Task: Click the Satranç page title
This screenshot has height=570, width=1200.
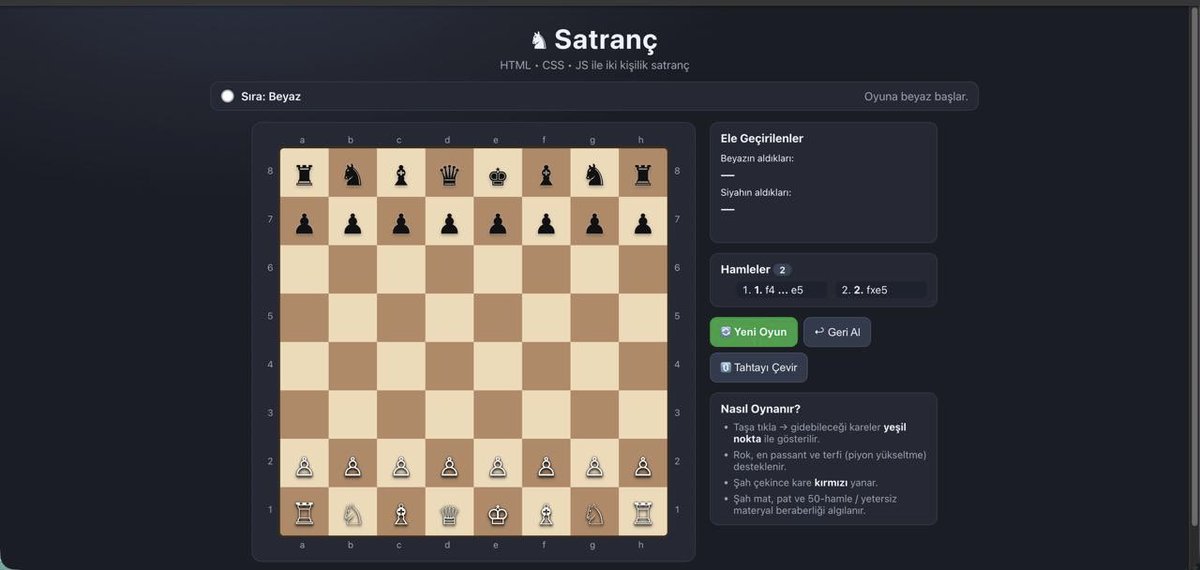Action: [594, 40]
